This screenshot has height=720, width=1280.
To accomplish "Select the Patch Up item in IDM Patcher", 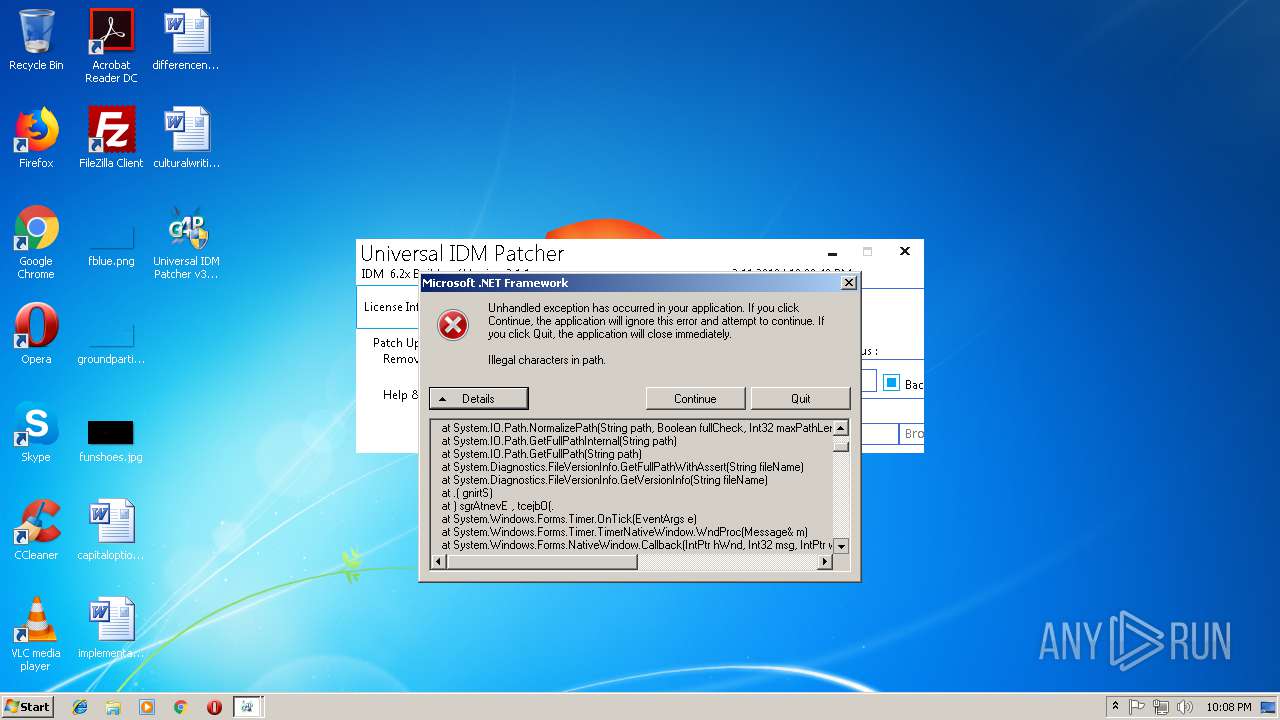I will click(x=396, y=343).
